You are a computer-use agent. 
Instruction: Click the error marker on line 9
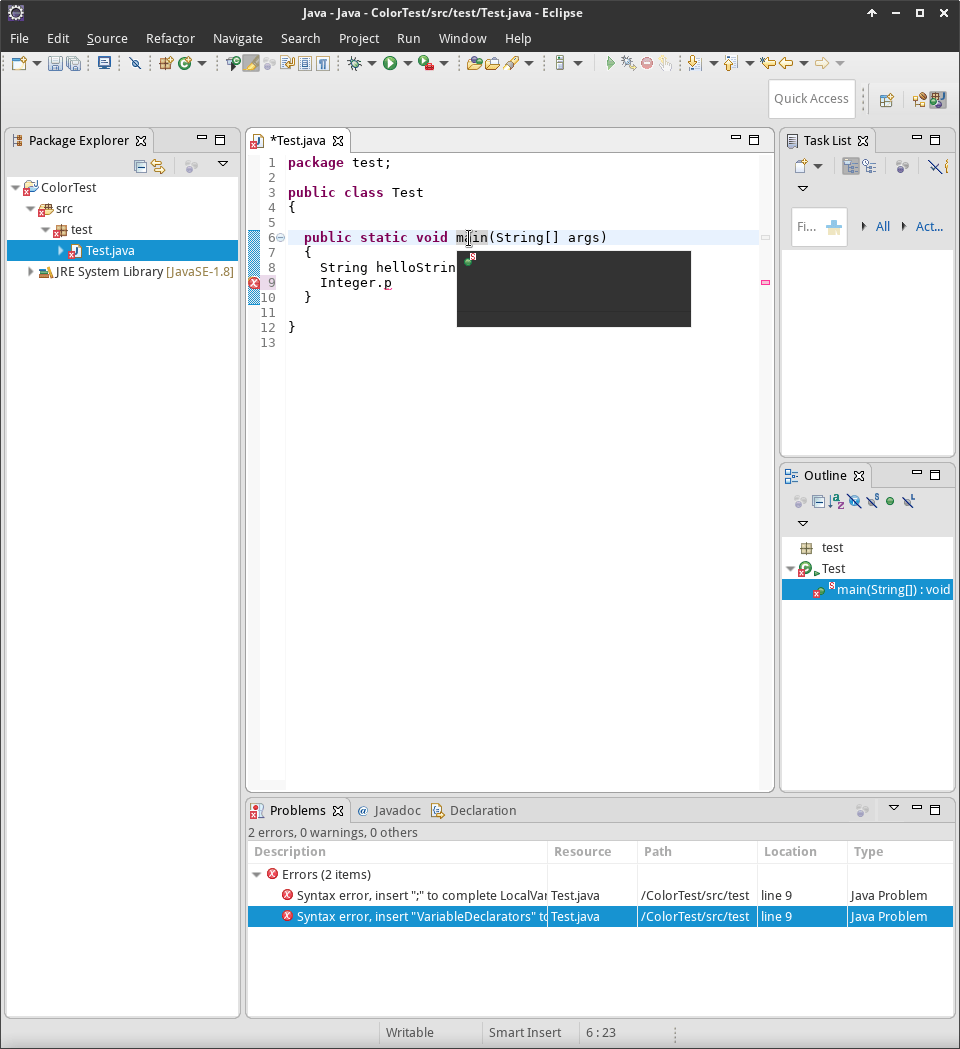click(x=254, y=283)
